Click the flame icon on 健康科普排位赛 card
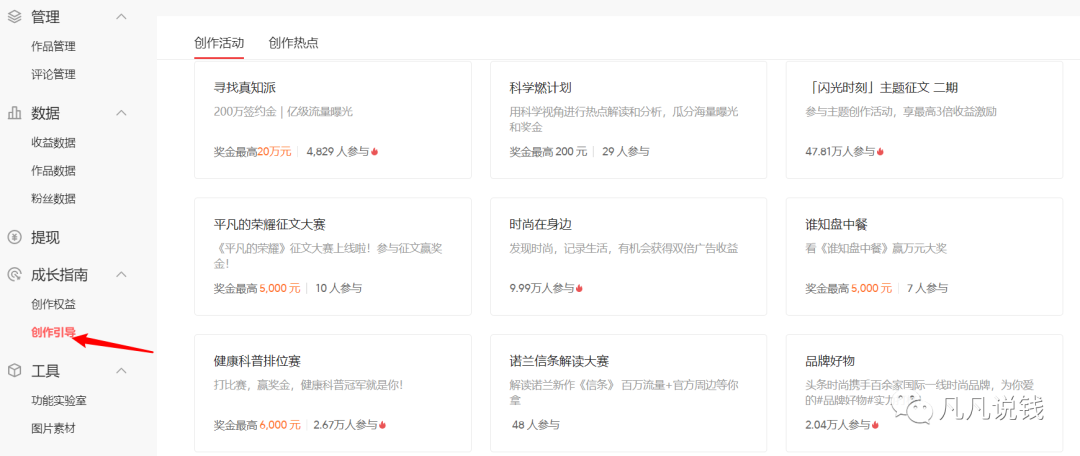 [383, 425]
